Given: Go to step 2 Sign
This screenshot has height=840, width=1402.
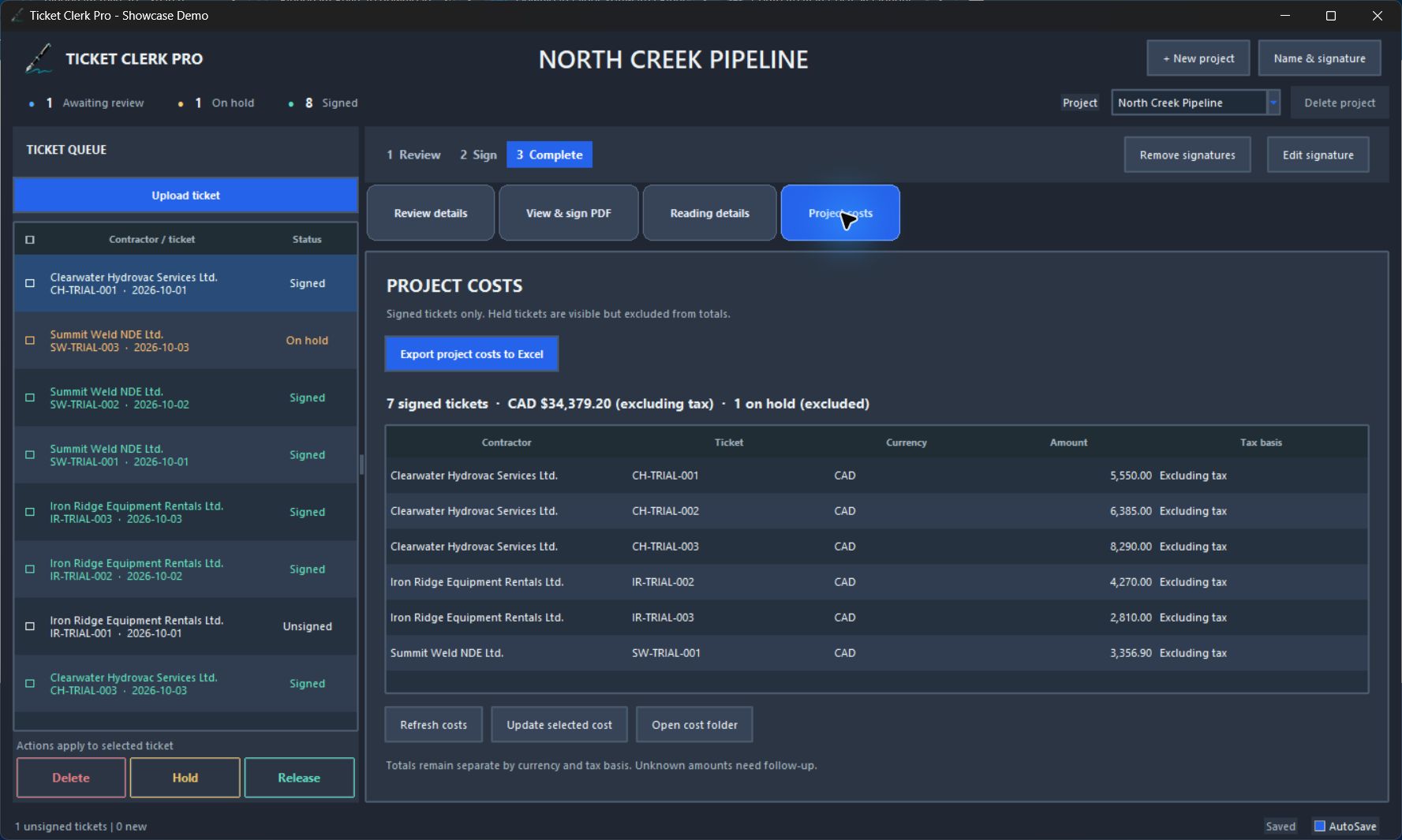Looking at the screenshot, I should coord(478,155).
